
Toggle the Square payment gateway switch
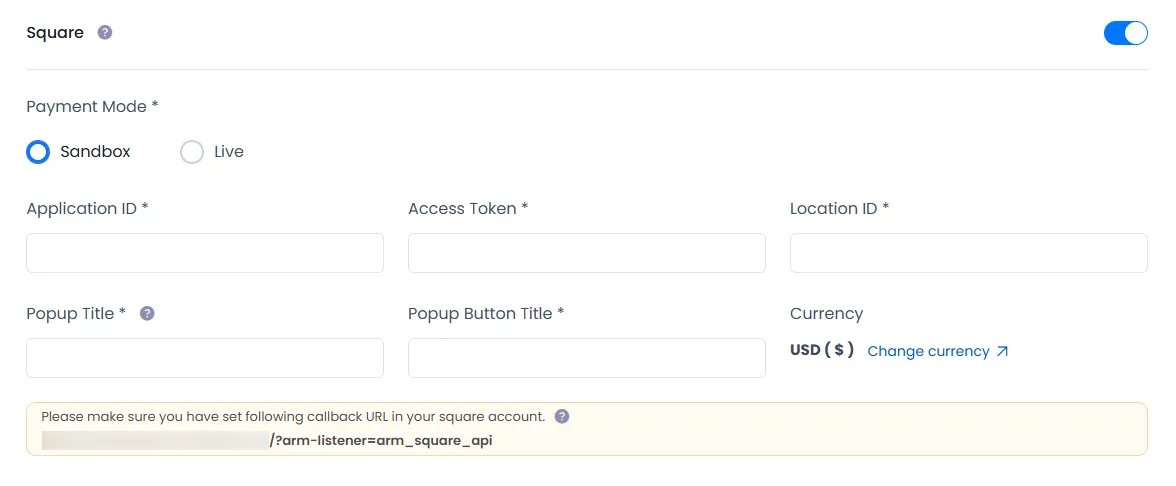point(1125,33)
